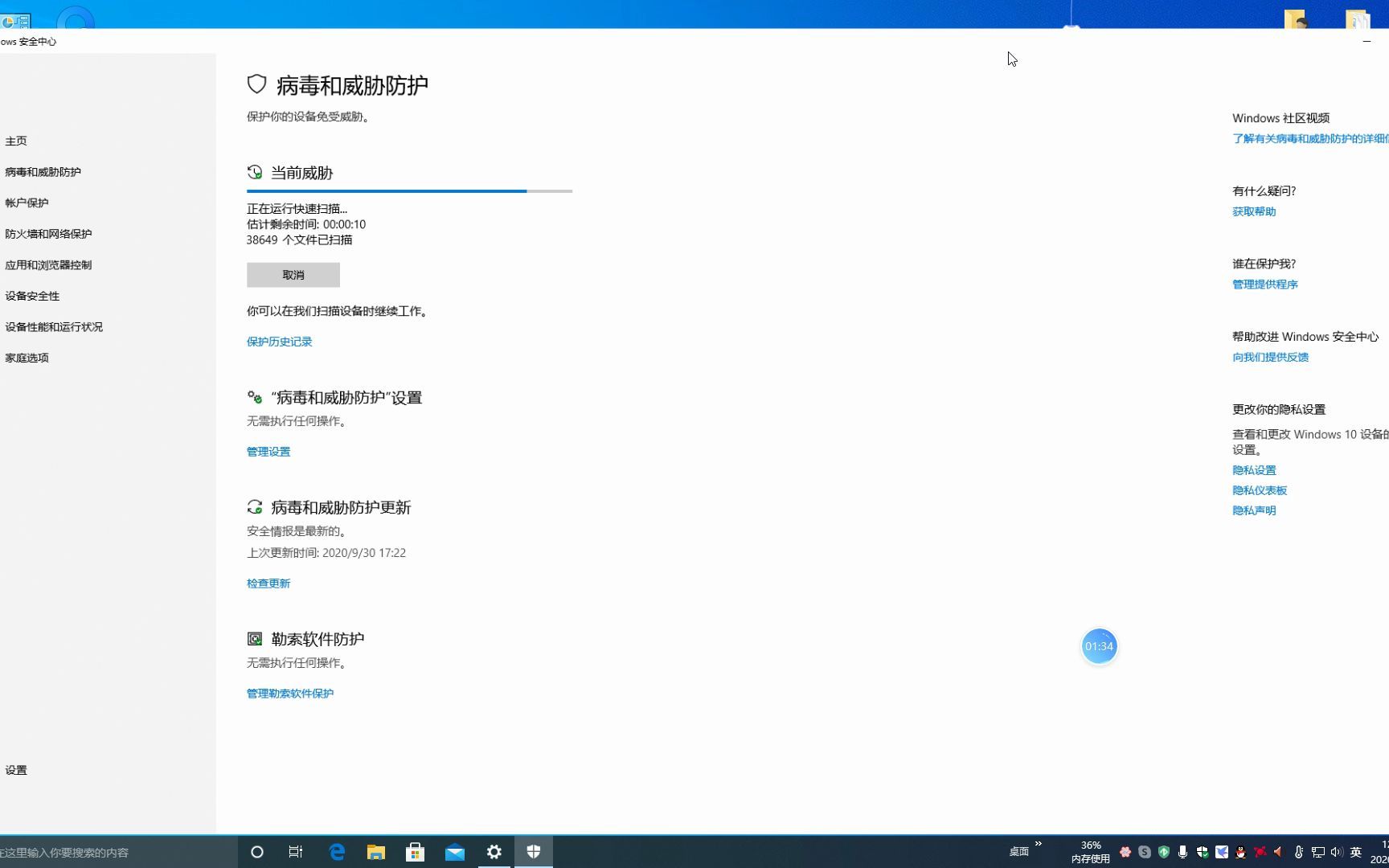Click the "安全情报是最新的。" text
Image resolution: width=1389 pixels, height=868 pixels.
coord(297,531)
